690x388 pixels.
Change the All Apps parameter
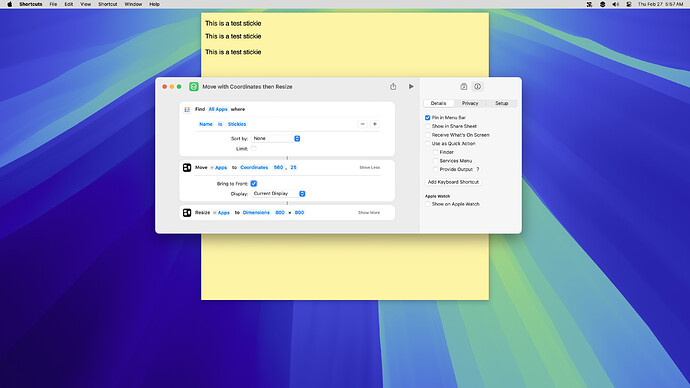[x=218, y=109]
